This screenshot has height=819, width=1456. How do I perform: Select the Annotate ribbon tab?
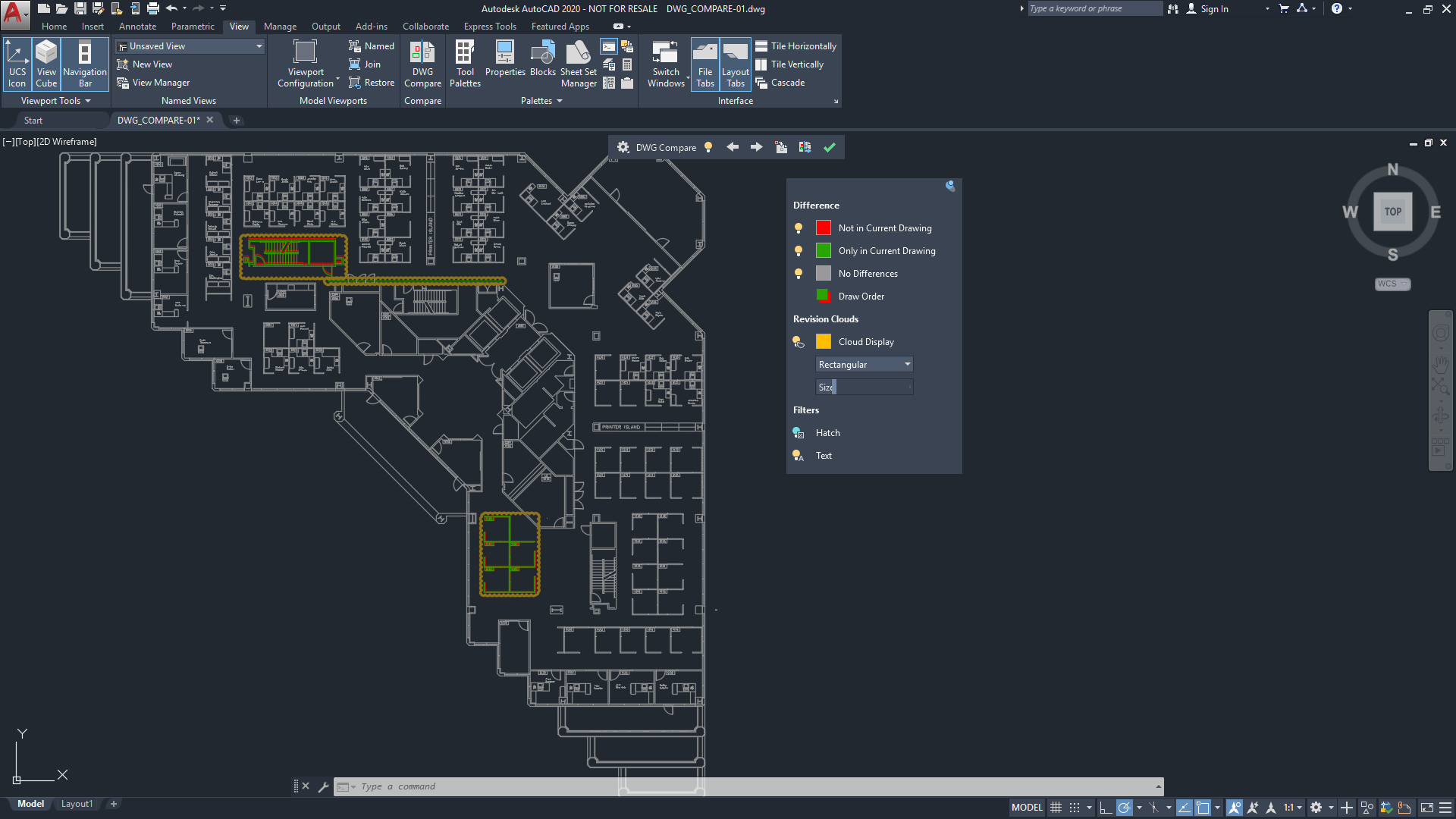coord(136,27)
